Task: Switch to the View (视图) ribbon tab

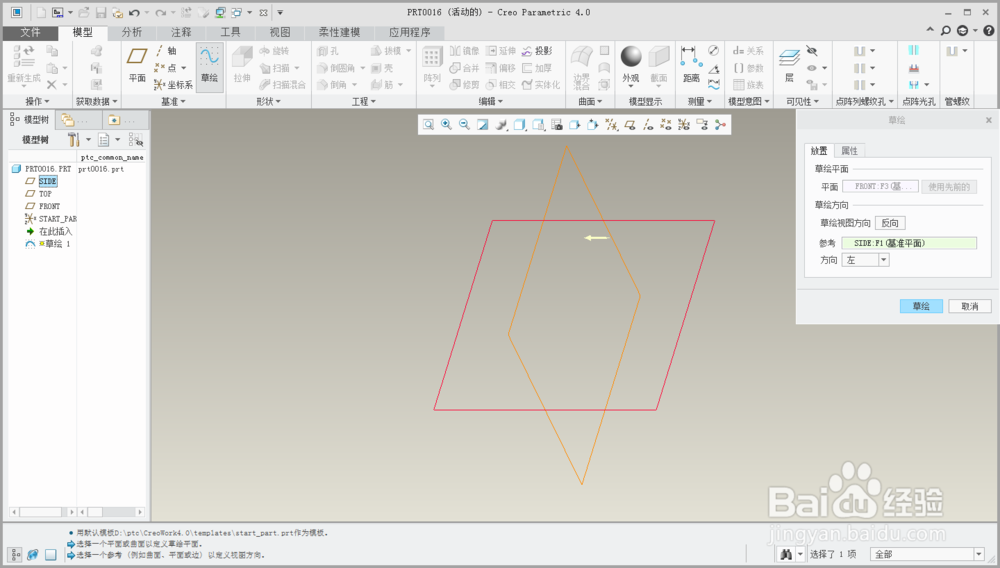Action: coord(279,32)
